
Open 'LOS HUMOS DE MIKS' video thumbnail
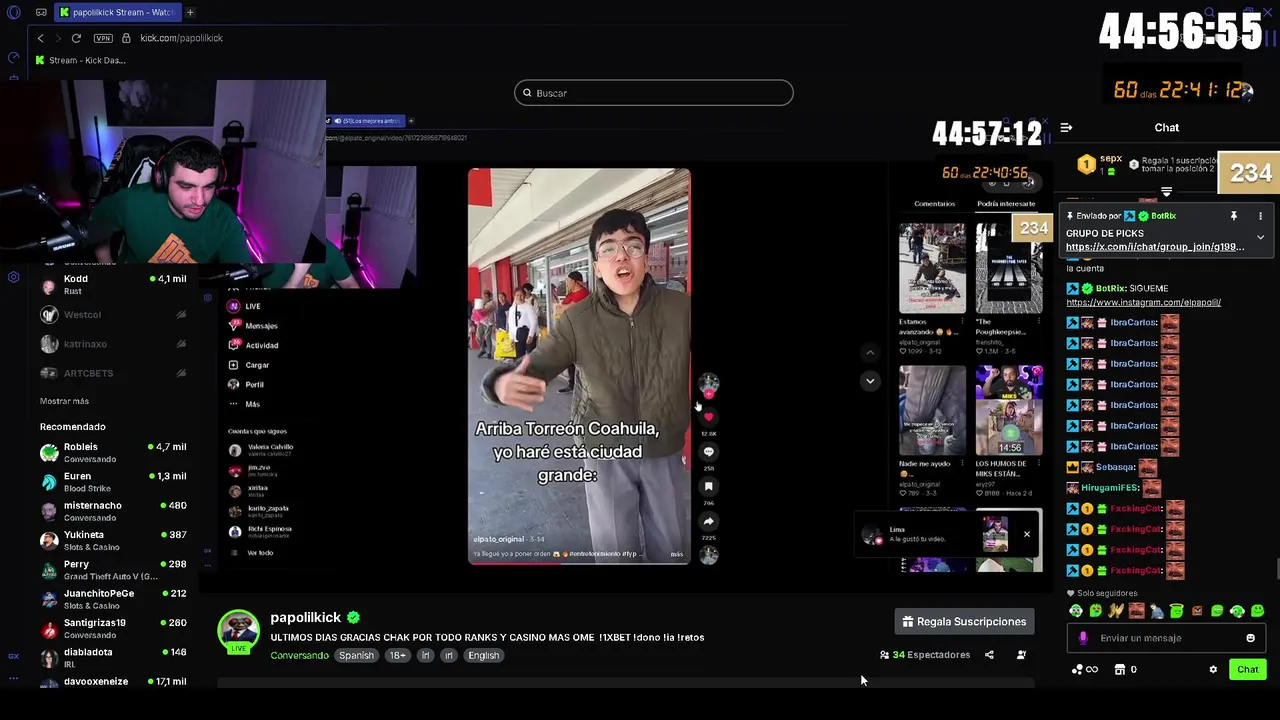coord(1009,410)
